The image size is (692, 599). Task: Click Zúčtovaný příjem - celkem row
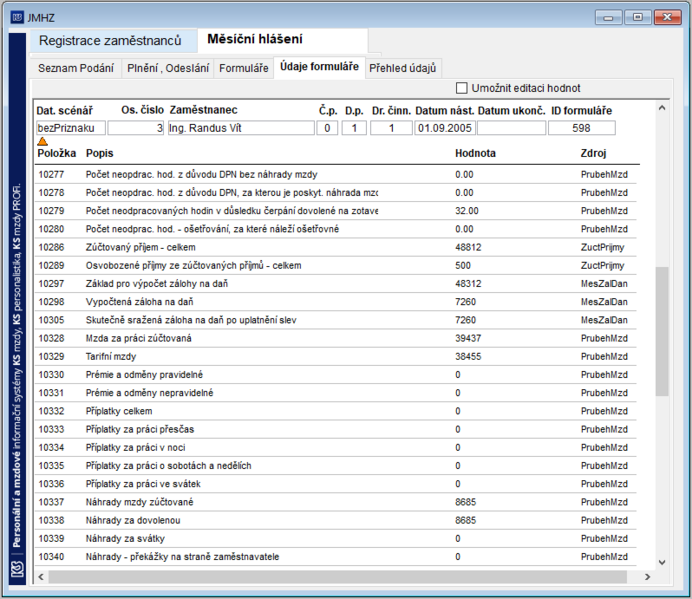pyautogui.click(x=335, y=247)
